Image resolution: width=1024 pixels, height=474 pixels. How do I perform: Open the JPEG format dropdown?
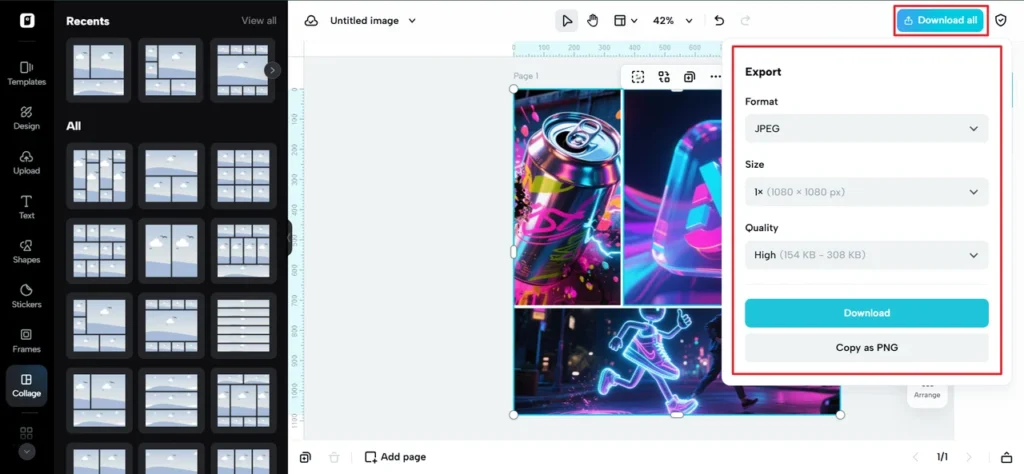coord(867,129)
